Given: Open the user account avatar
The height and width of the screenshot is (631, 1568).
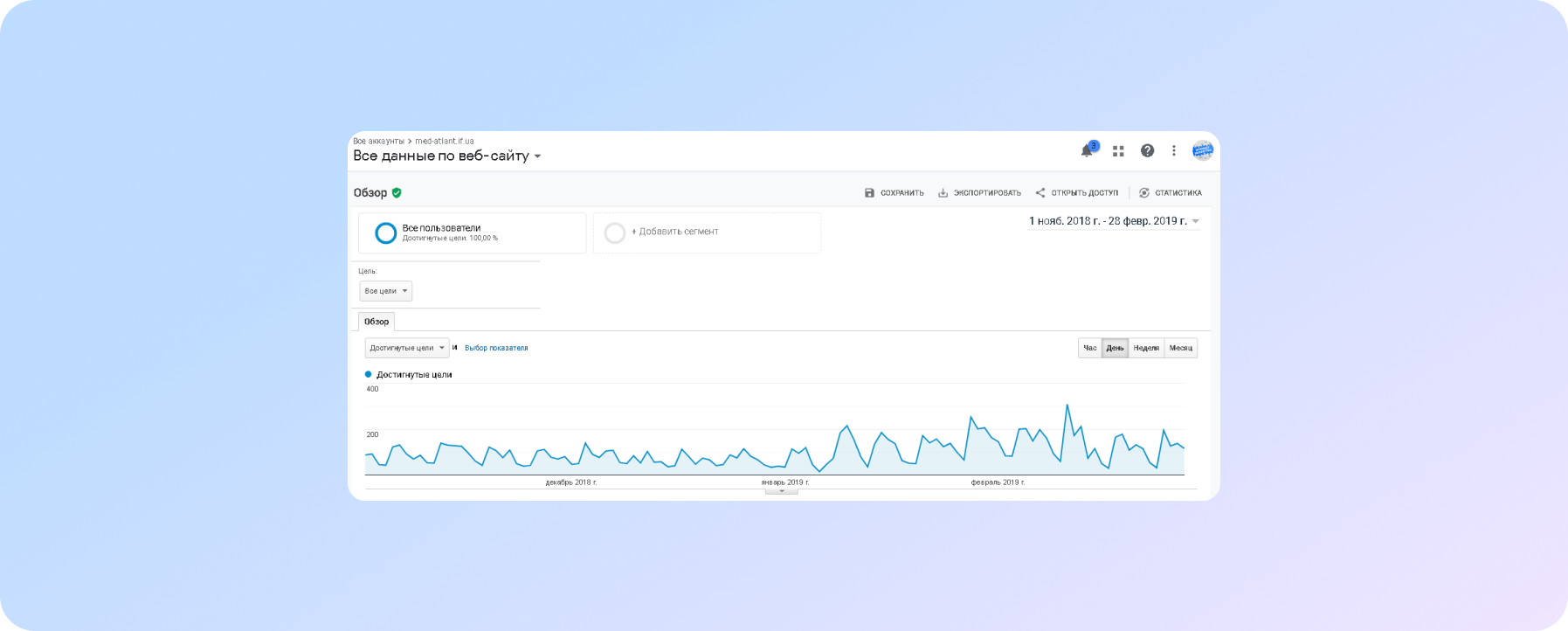Looking at the screenshot, I should click(1203, 150).
